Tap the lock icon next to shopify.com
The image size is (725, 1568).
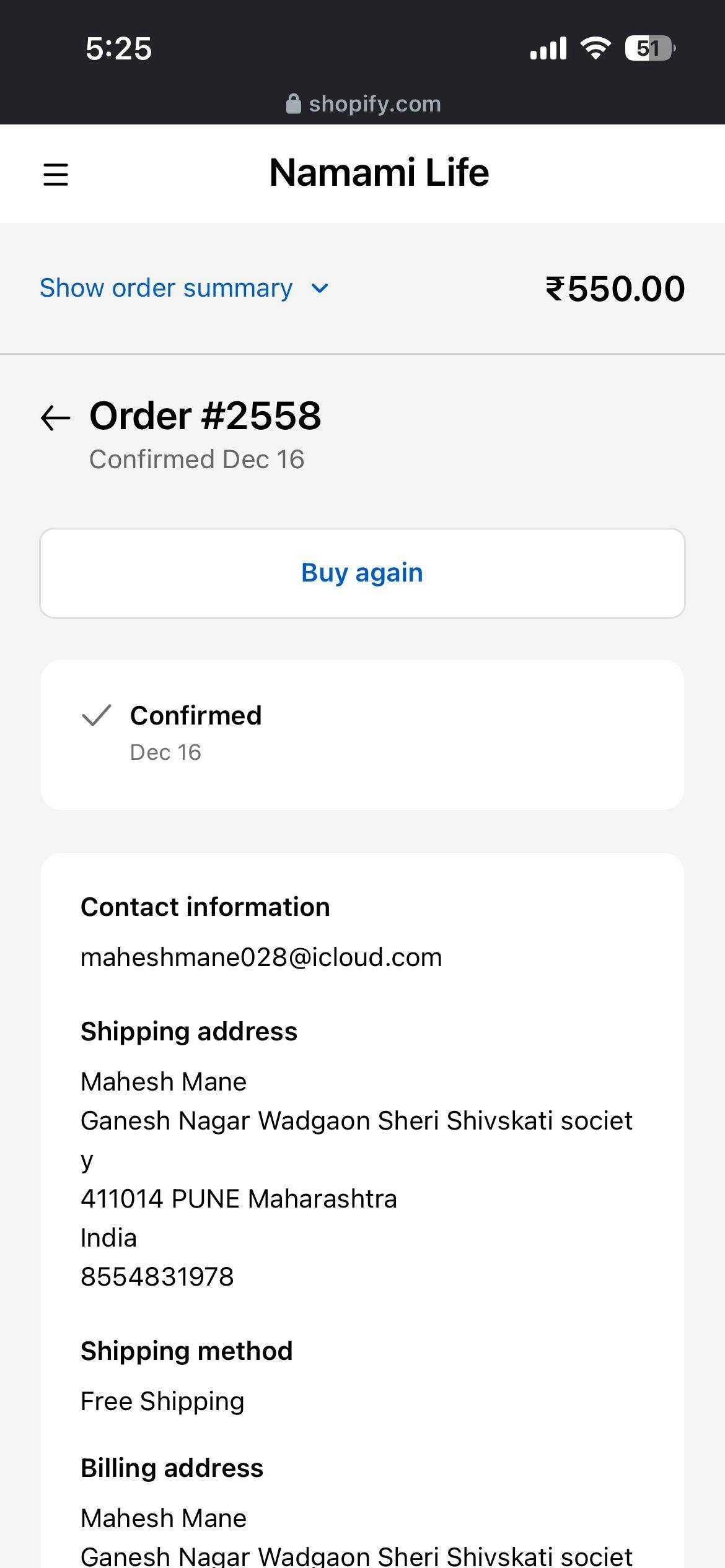click(294, 104)
